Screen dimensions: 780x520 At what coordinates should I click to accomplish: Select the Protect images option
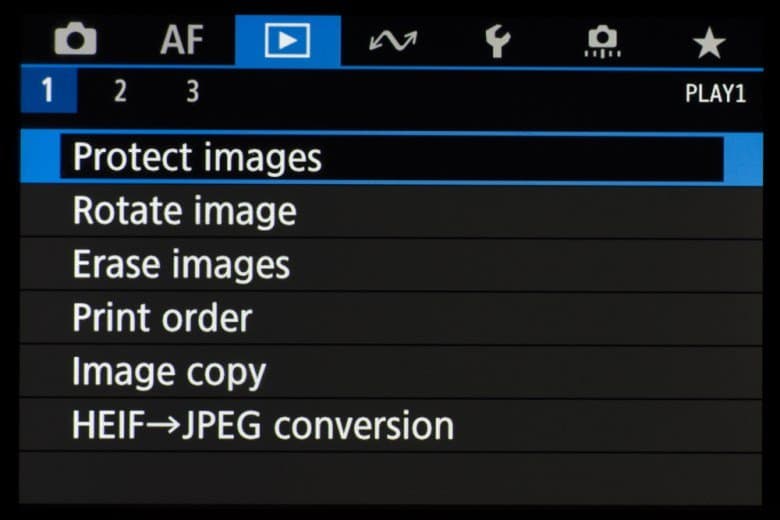(x=197, y=158)
